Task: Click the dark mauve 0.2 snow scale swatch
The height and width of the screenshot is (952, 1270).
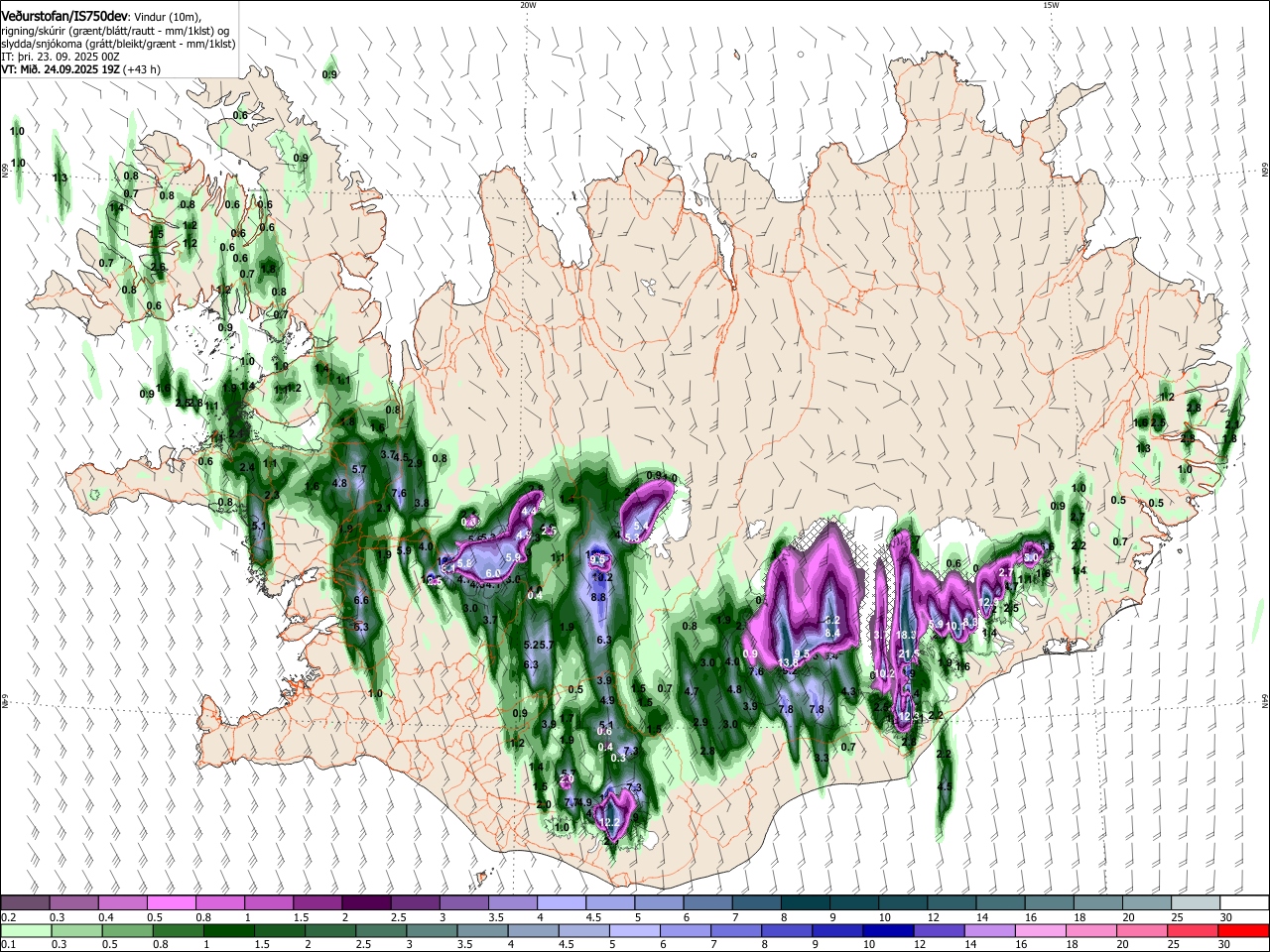Action: click(x=24, y=902)
